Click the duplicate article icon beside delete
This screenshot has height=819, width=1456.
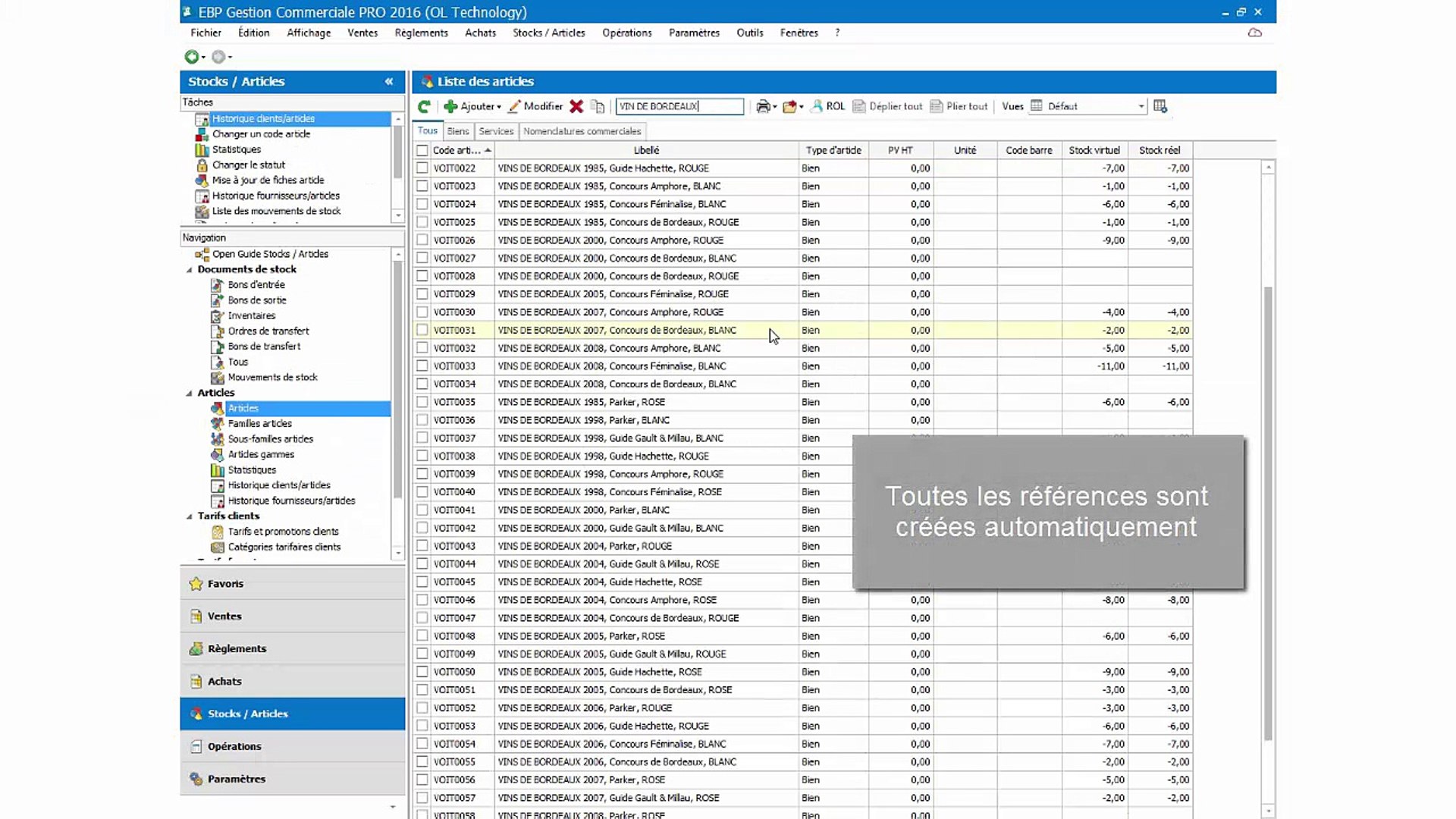pyautogui.click(x=598, y=107)
